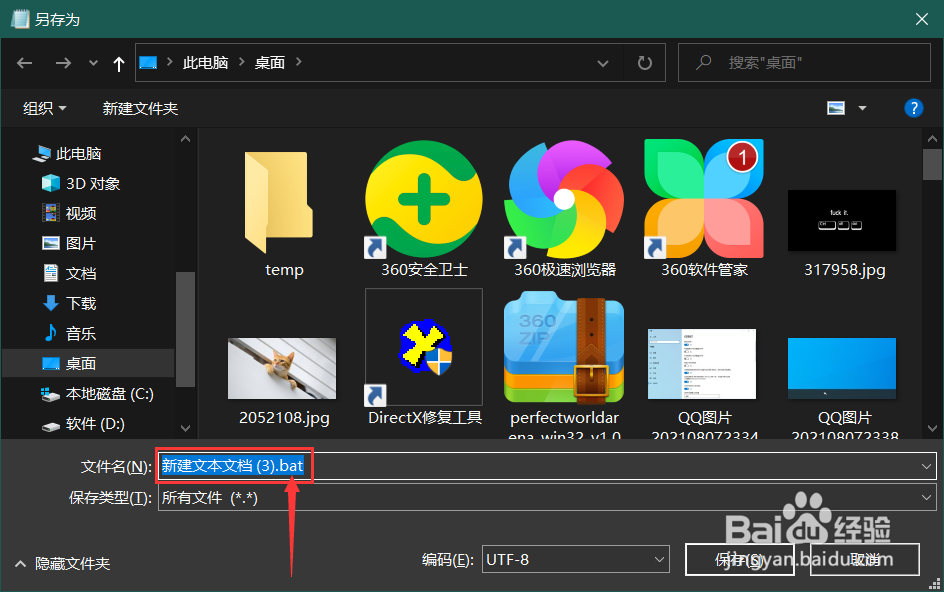Viewport: 944px width, 592px height.
Task: Click the 保存 button
Action: (739, 559)
